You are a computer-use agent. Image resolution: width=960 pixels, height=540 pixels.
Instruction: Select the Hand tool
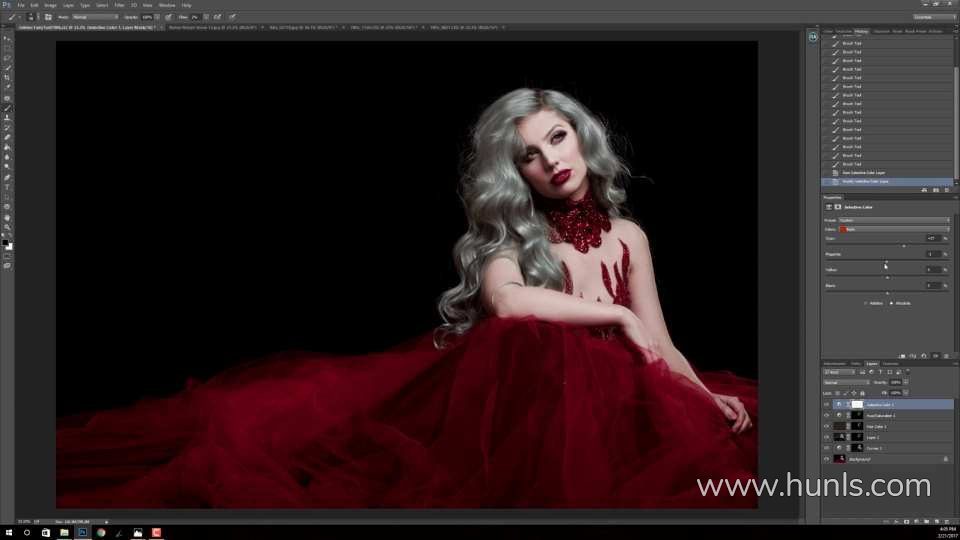[x=7, y=217]
